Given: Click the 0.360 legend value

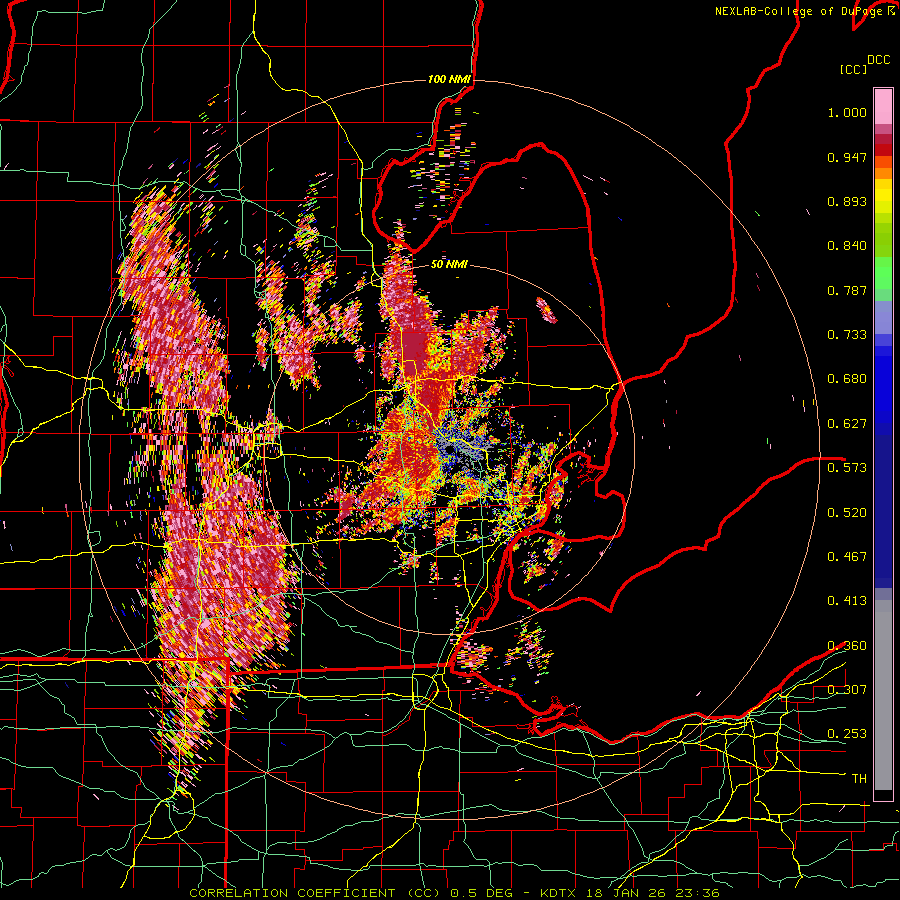Looking at the screenshot, I should [x=847, y=646].
